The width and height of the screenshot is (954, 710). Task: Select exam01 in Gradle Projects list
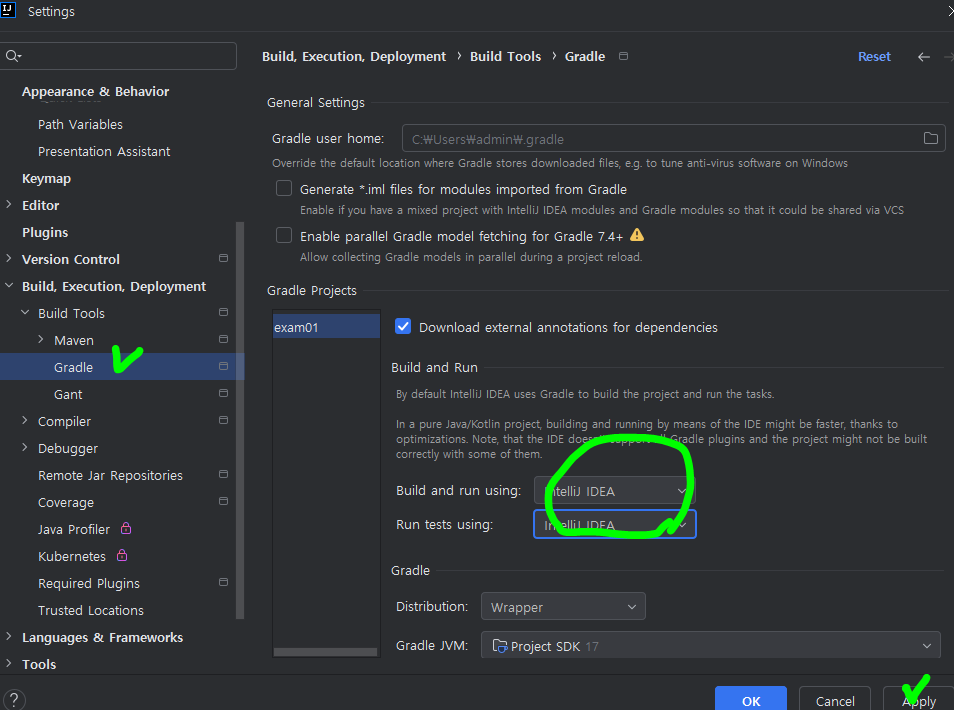(326, 326)
